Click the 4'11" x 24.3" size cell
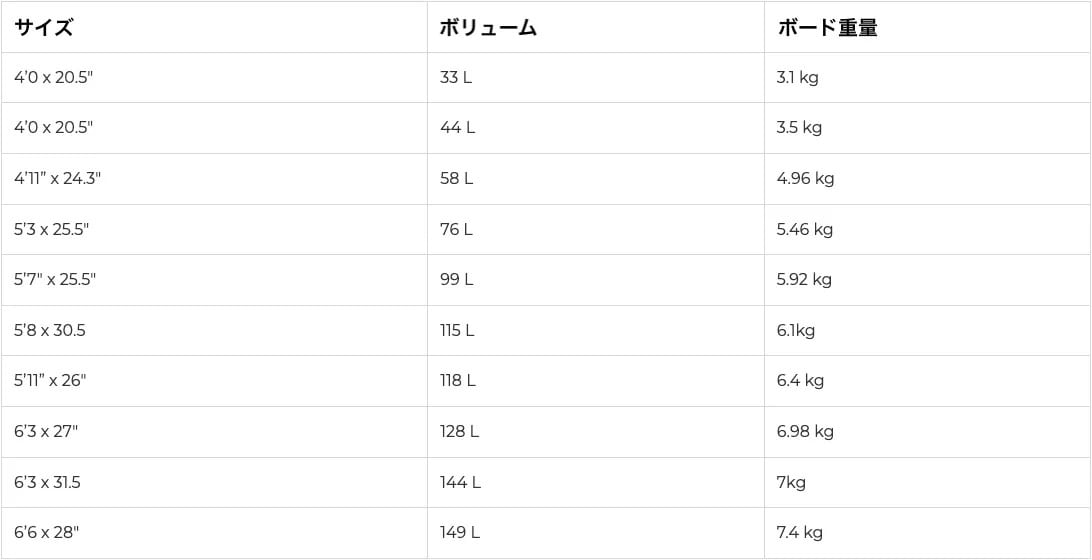1092x560 pixels. [x=214, y=179]
